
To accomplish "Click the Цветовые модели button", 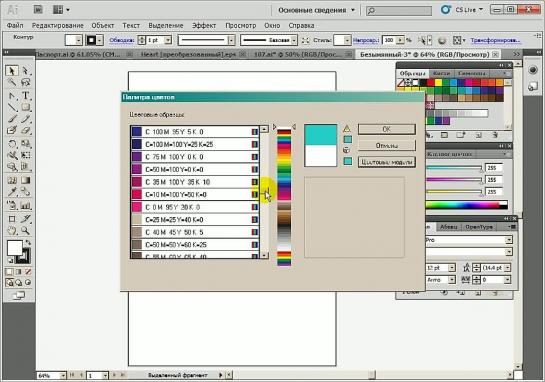I will click(387, 162).
